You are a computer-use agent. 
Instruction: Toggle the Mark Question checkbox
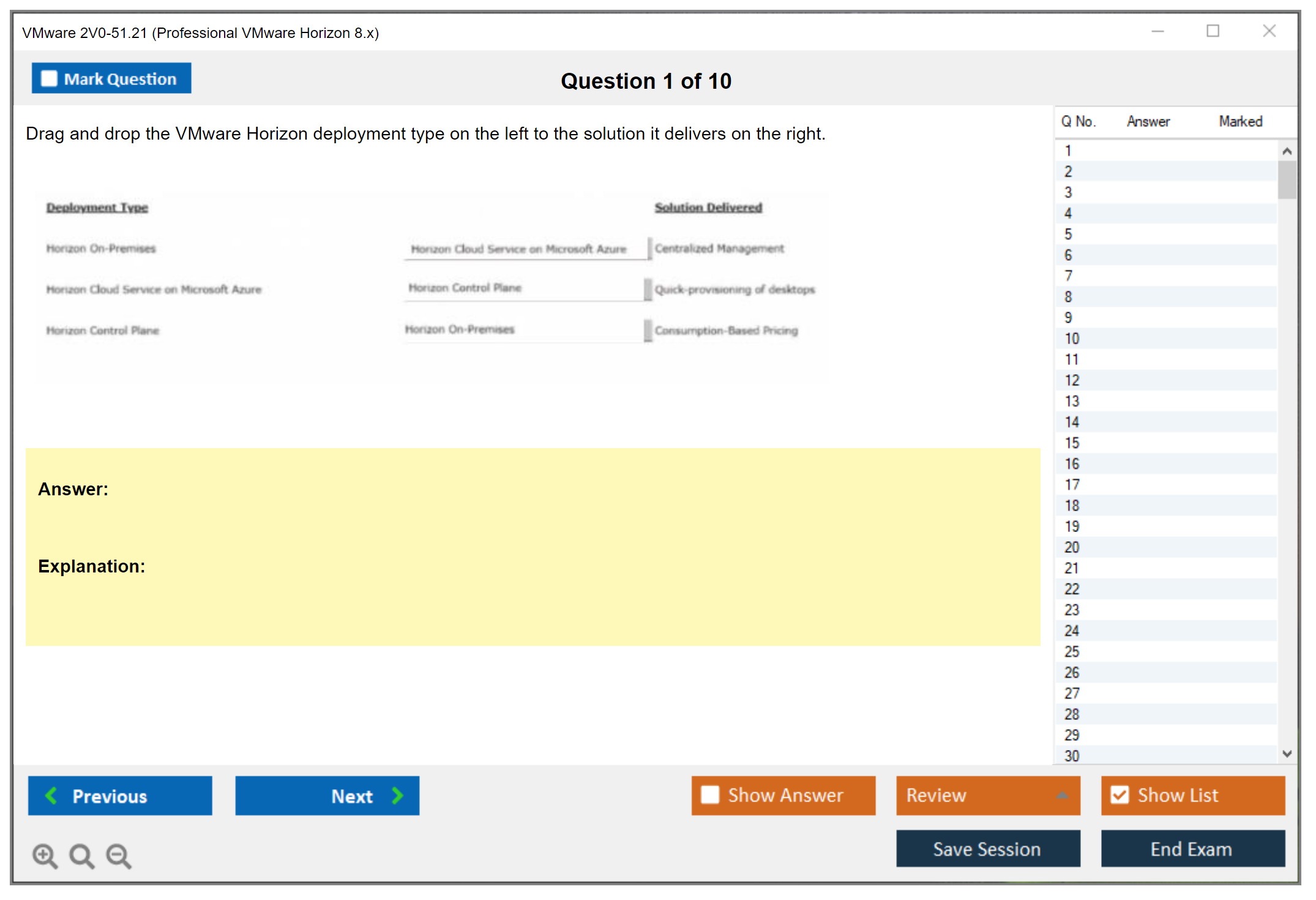pyautogui.click(x=50, y=79)
